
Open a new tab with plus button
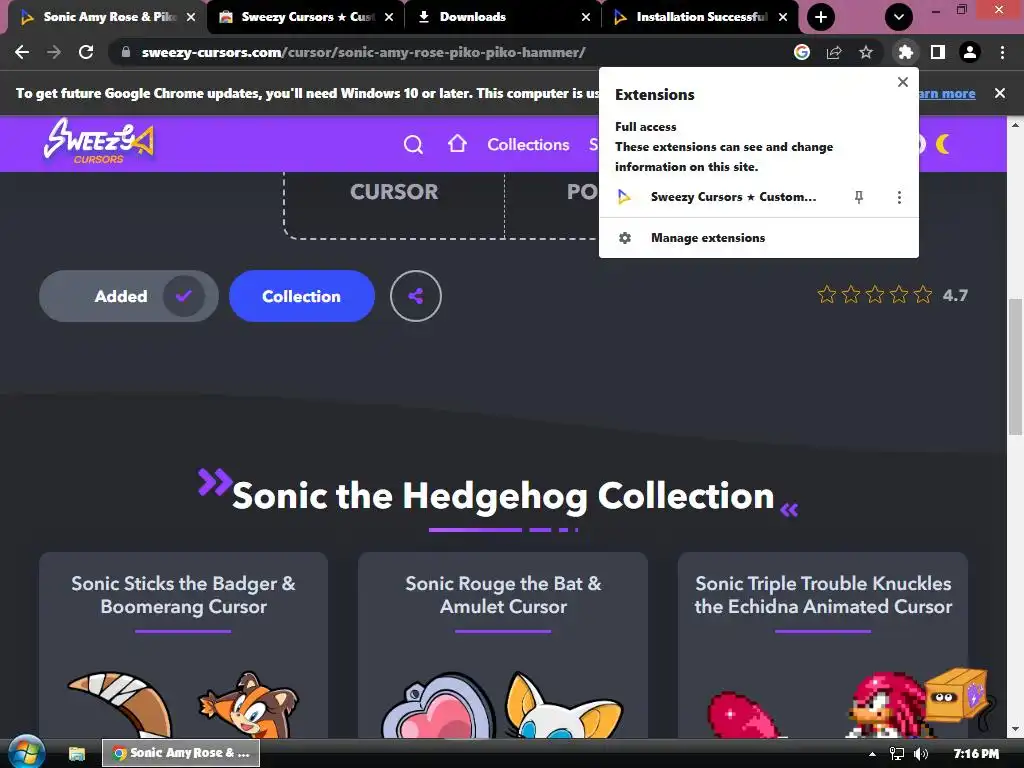(821, 17)
